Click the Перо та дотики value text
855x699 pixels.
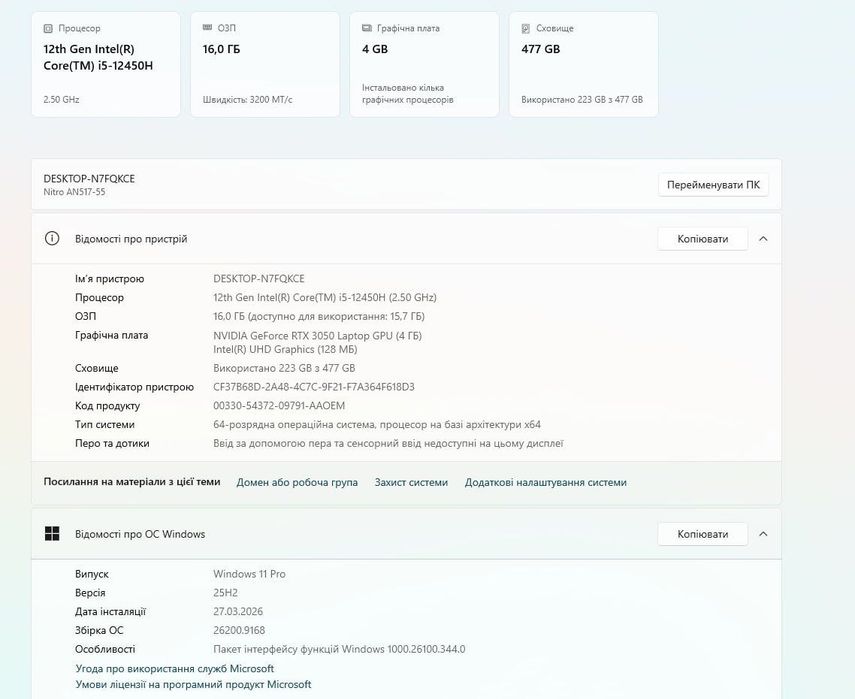pos(388,444)
